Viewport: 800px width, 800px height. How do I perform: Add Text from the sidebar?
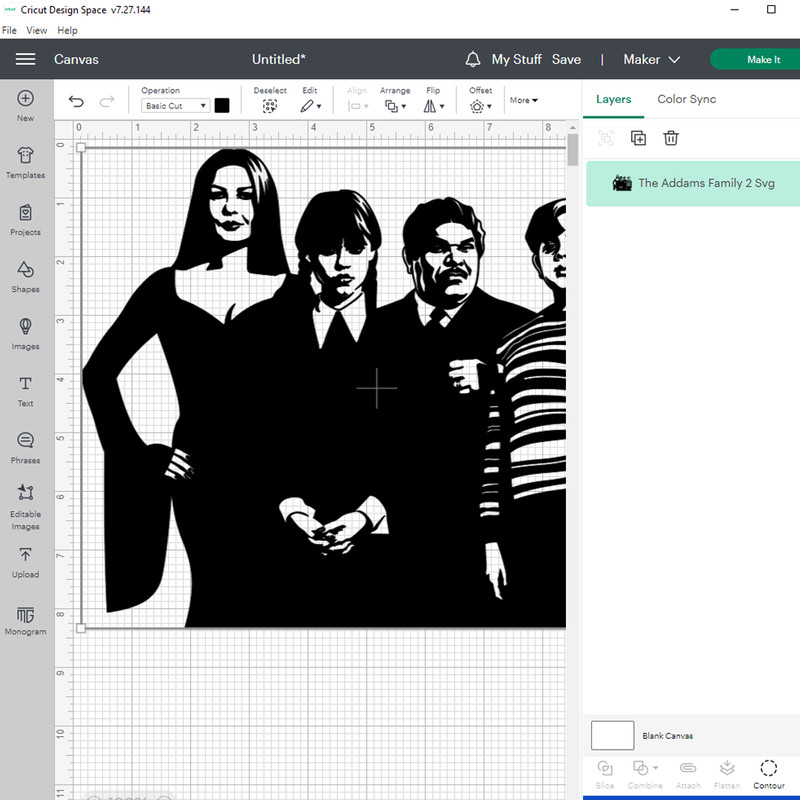25,390
